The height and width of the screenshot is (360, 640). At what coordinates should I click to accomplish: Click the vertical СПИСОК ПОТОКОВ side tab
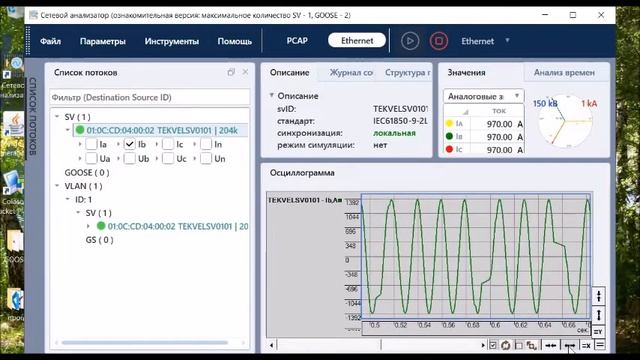(33, 116)
